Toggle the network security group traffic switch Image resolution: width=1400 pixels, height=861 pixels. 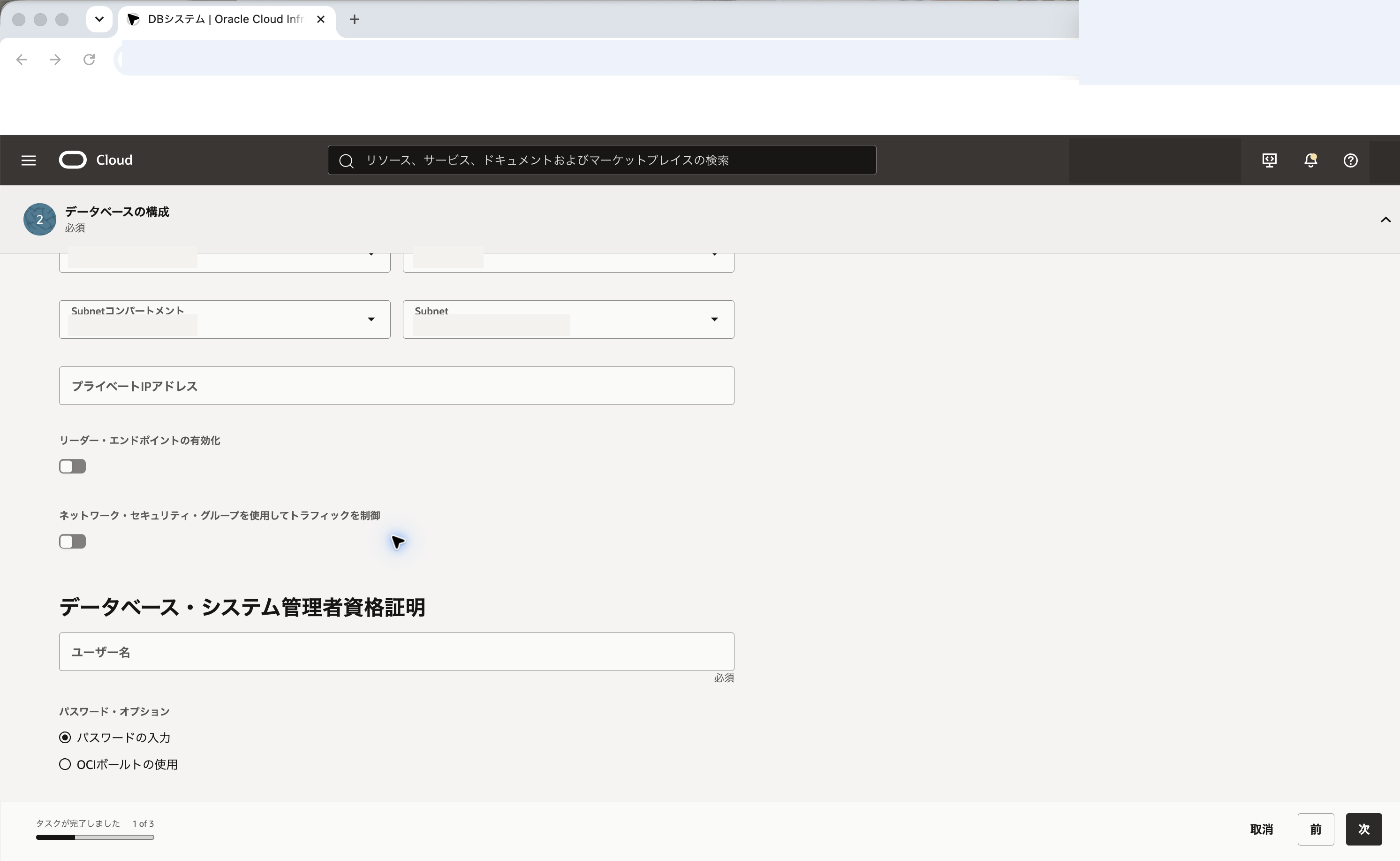point(72,541)
